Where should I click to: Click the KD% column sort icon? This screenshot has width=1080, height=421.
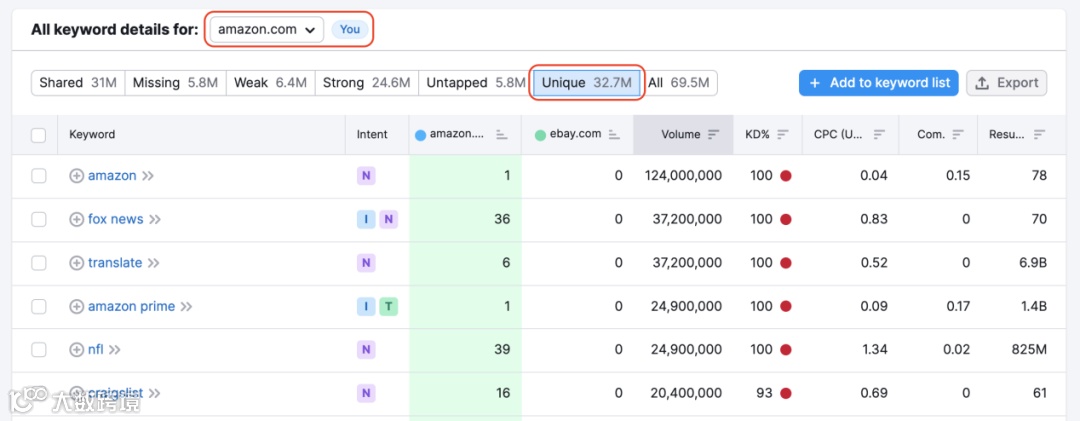pos(782,134)
